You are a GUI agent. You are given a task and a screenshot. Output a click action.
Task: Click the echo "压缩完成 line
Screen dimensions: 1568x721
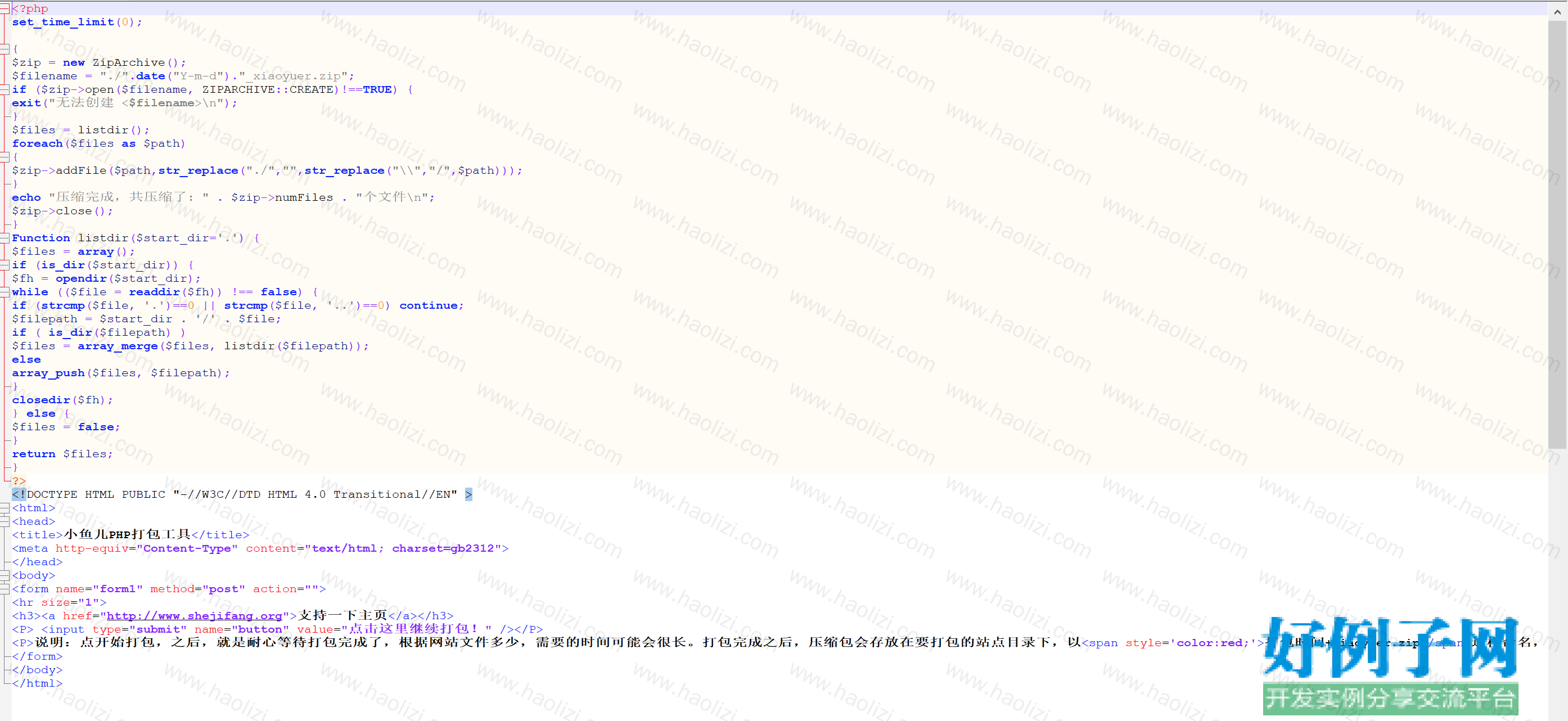(223, 197)
